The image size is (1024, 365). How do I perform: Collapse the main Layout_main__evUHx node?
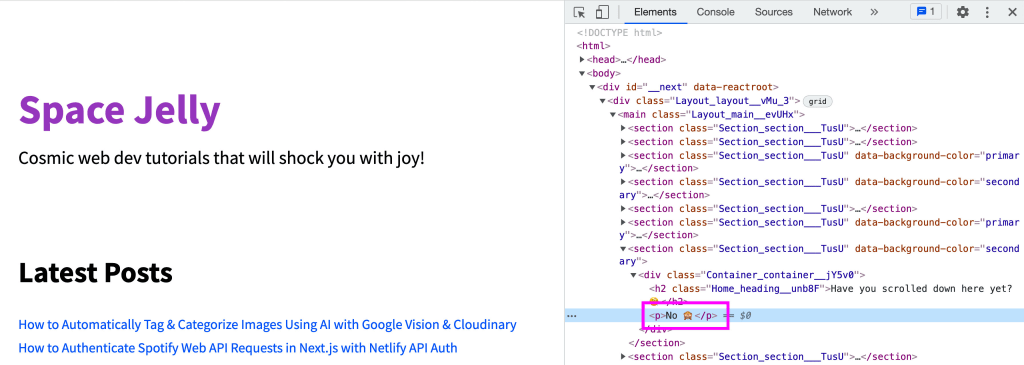tap(613, 114)
